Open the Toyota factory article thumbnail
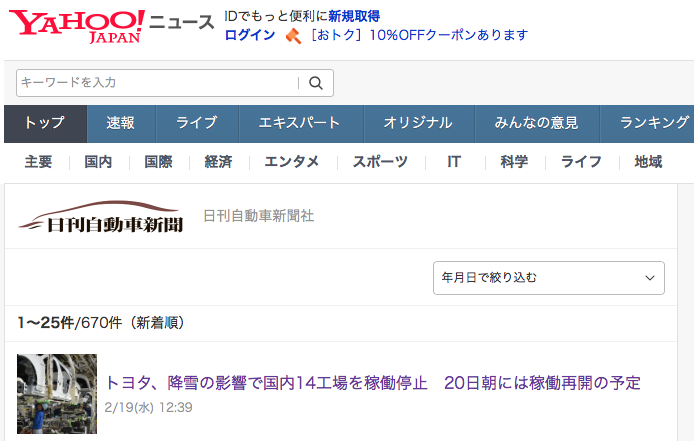The height and width of the screenshot is (441, 694). [57, 393]
